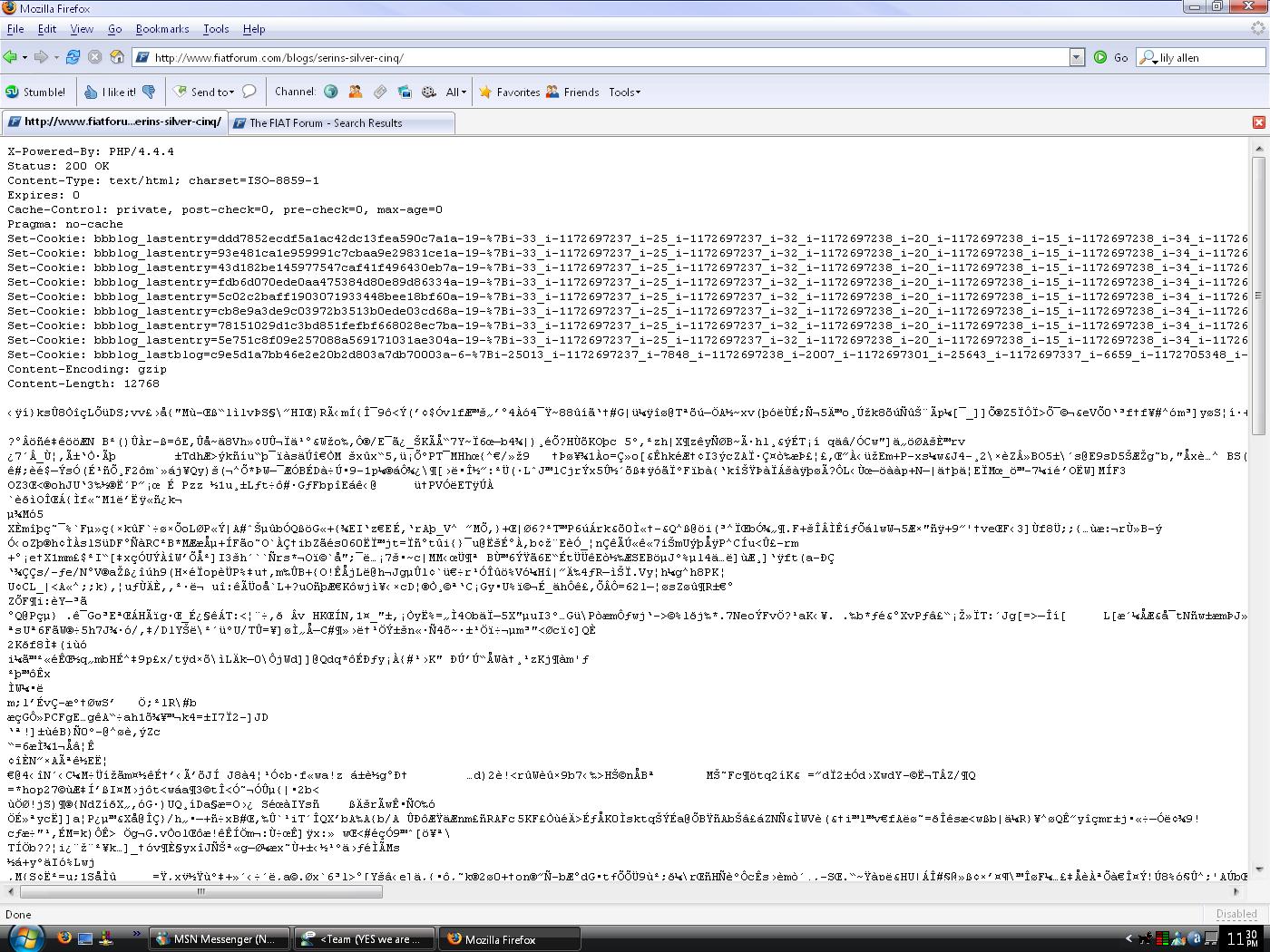This screenshot has width=1270, height=952.
Task: Expand the address bar URL dropdown
Action: [x=1077, y=57]
